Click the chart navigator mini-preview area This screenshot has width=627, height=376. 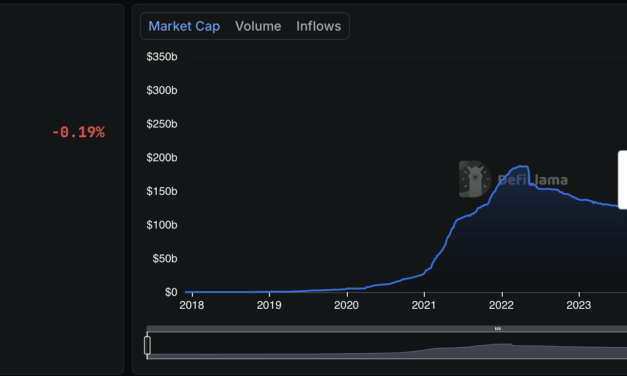387,345
